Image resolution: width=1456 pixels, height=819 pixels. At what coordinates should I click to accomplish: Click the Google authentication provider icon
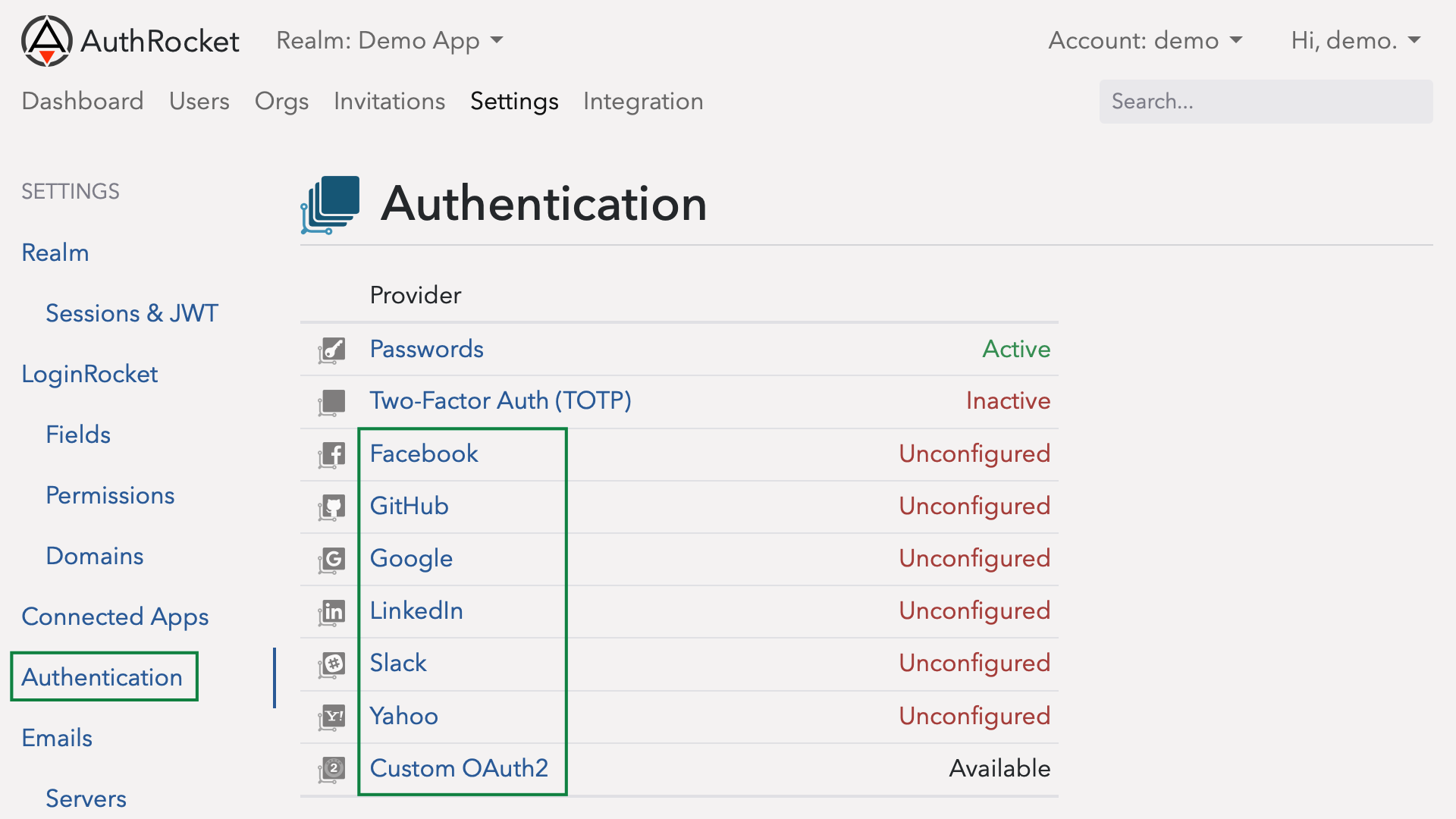tap(333, 558)
